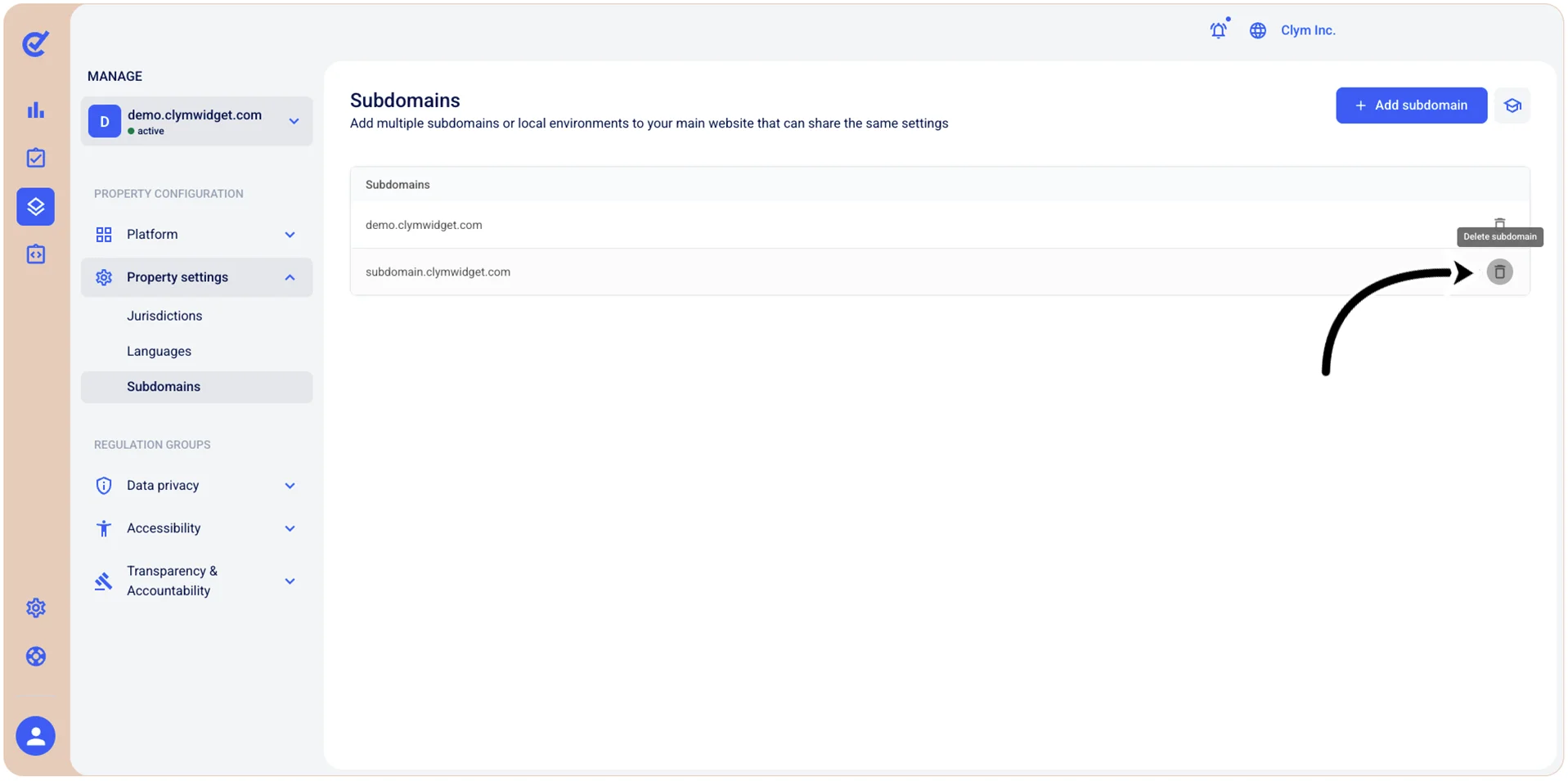The height and width of the screenshot is (781, 1568).
Task: Open the bar chart analytics icon
Action: [x=35, y=110]
